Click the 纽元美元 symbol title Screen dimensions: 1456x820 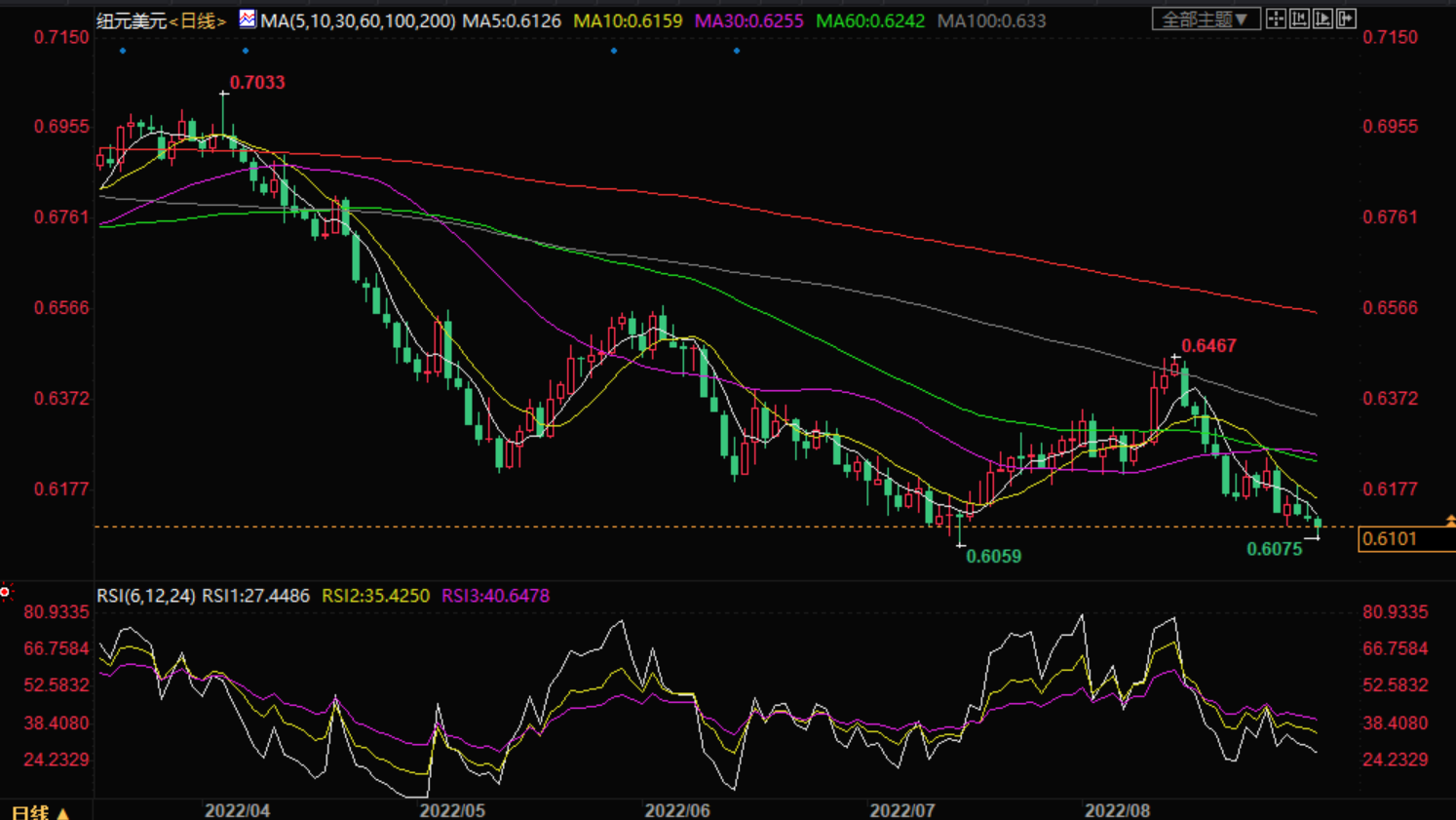pyautogui.click(x=132, y=20)
